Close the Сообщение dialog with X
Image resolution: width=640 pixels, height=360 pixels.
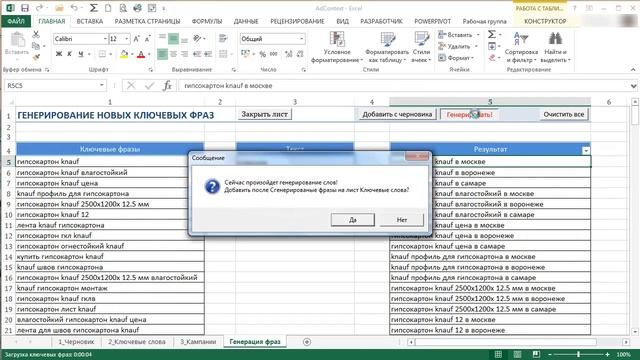point(417,156)
